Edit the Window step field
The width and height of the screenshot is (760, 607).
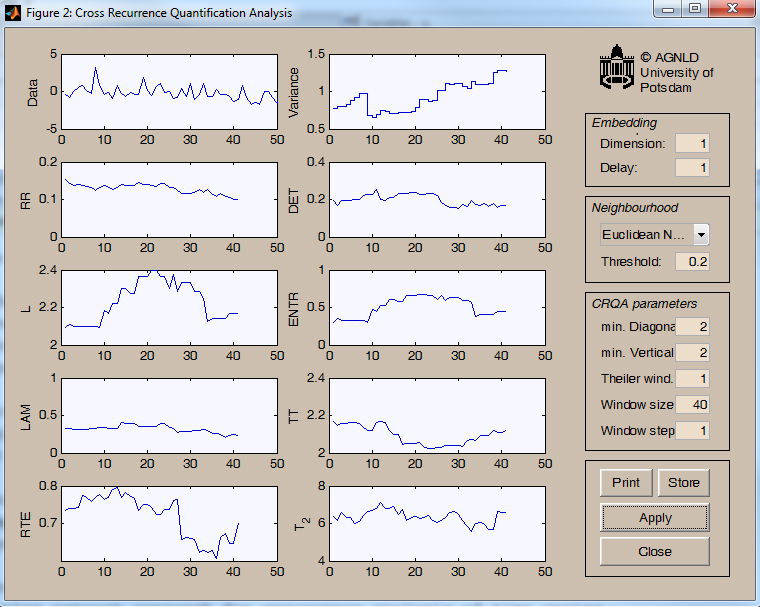click(x=692, y=431)
